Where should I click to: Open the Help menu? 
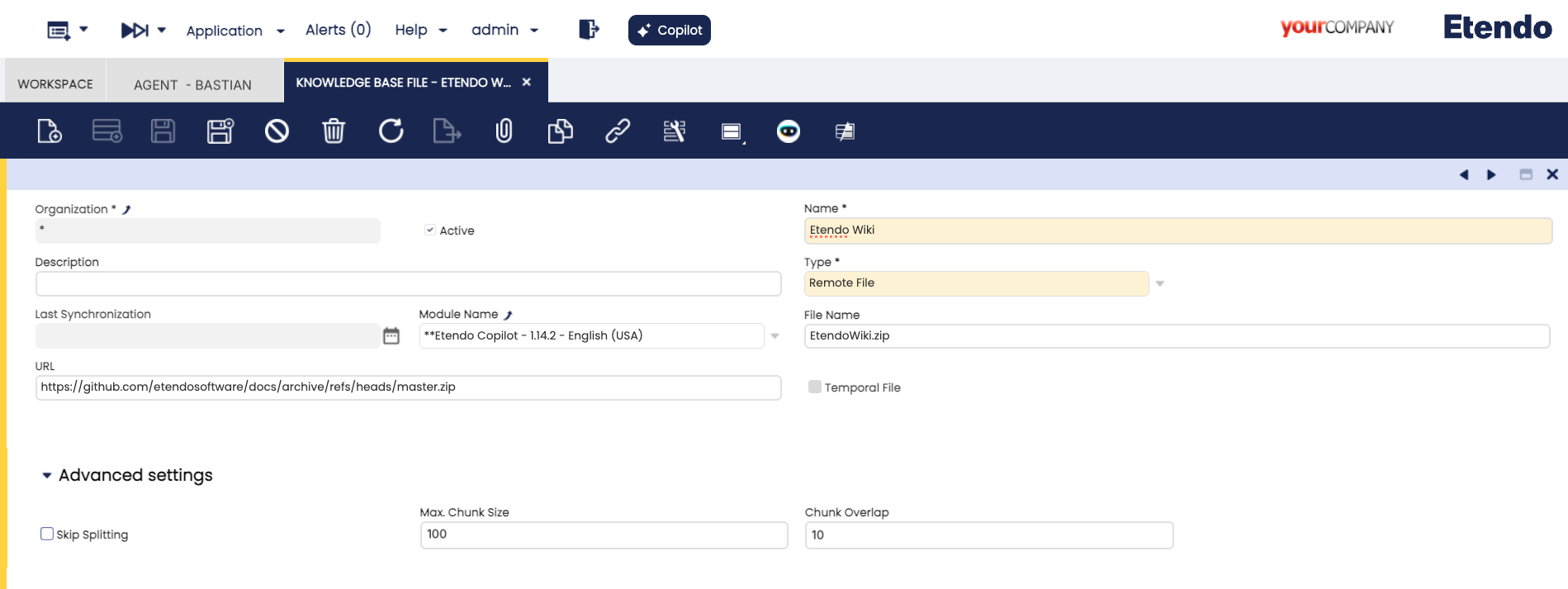click(x=421, y=30)
